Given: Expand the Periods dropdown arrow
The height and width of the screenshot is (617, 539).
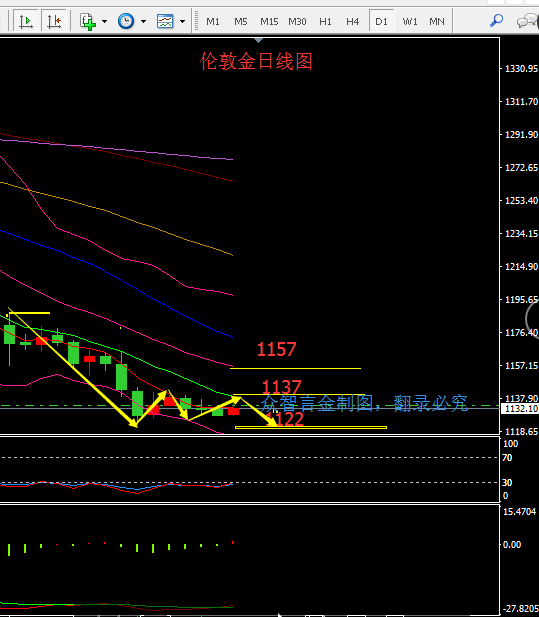Looking at the screenshot, I should 144,21.
